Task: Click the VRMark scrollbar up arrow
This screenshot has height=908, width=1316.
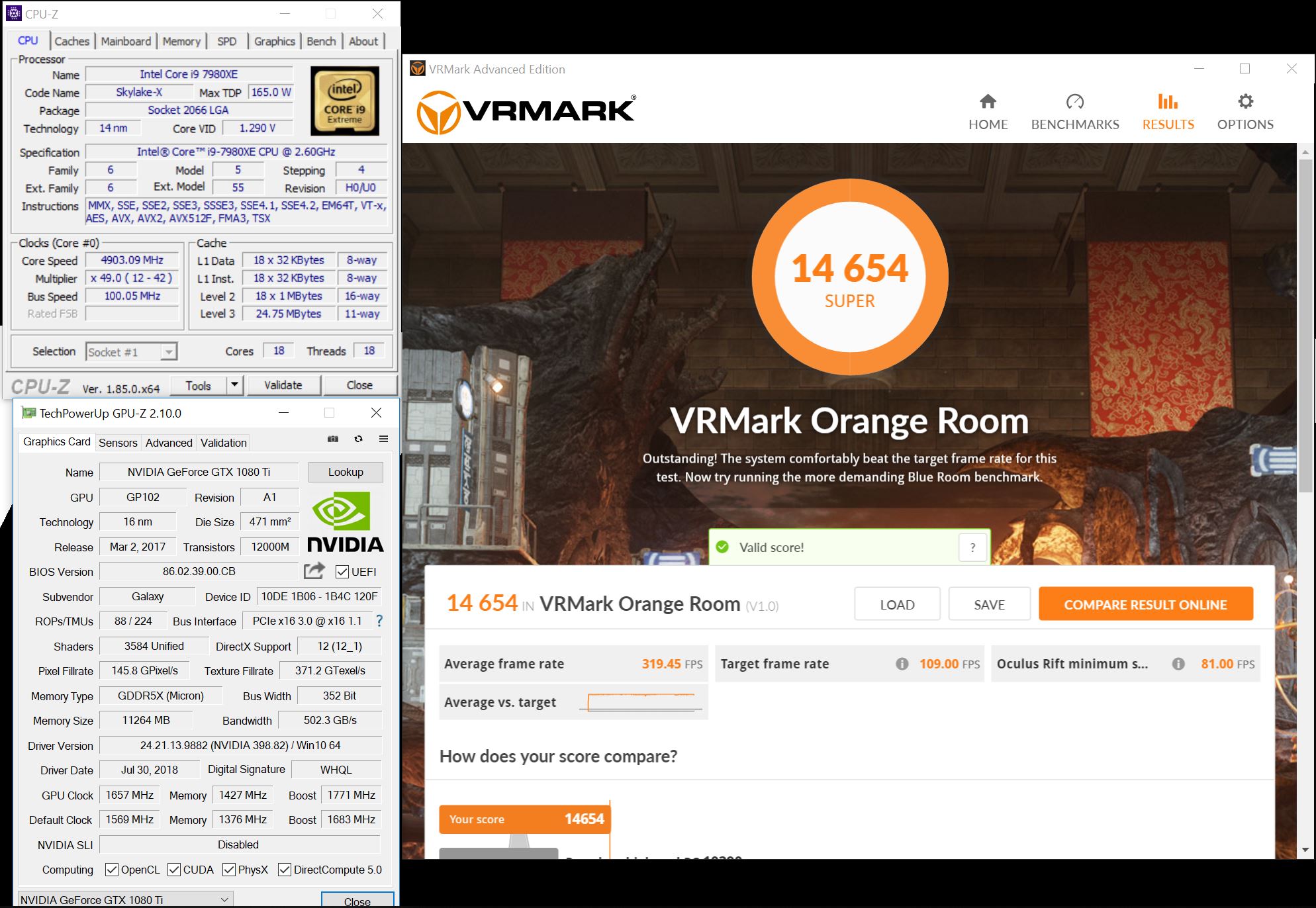Action: point(1305,152)
